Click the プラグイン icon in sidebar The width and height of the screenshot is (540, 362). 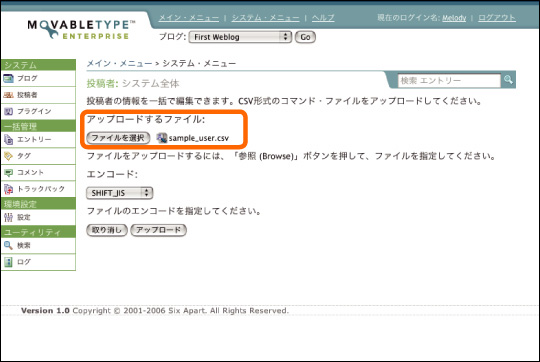[8, 111]
